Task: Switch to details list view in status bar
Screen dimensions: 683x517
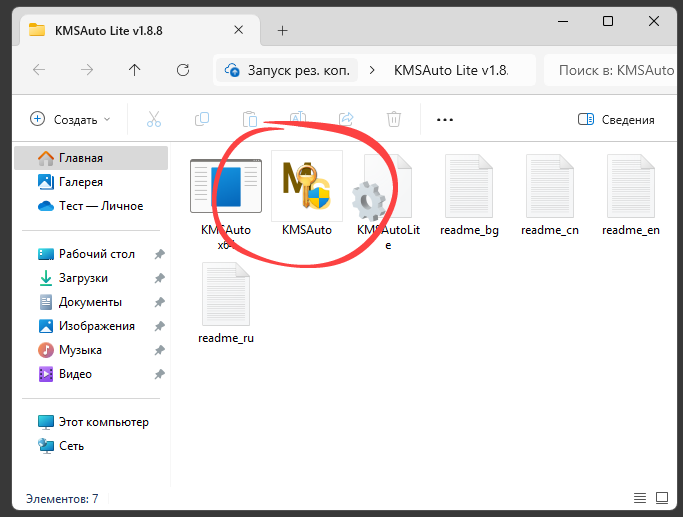Action: (x=640, y=498)
